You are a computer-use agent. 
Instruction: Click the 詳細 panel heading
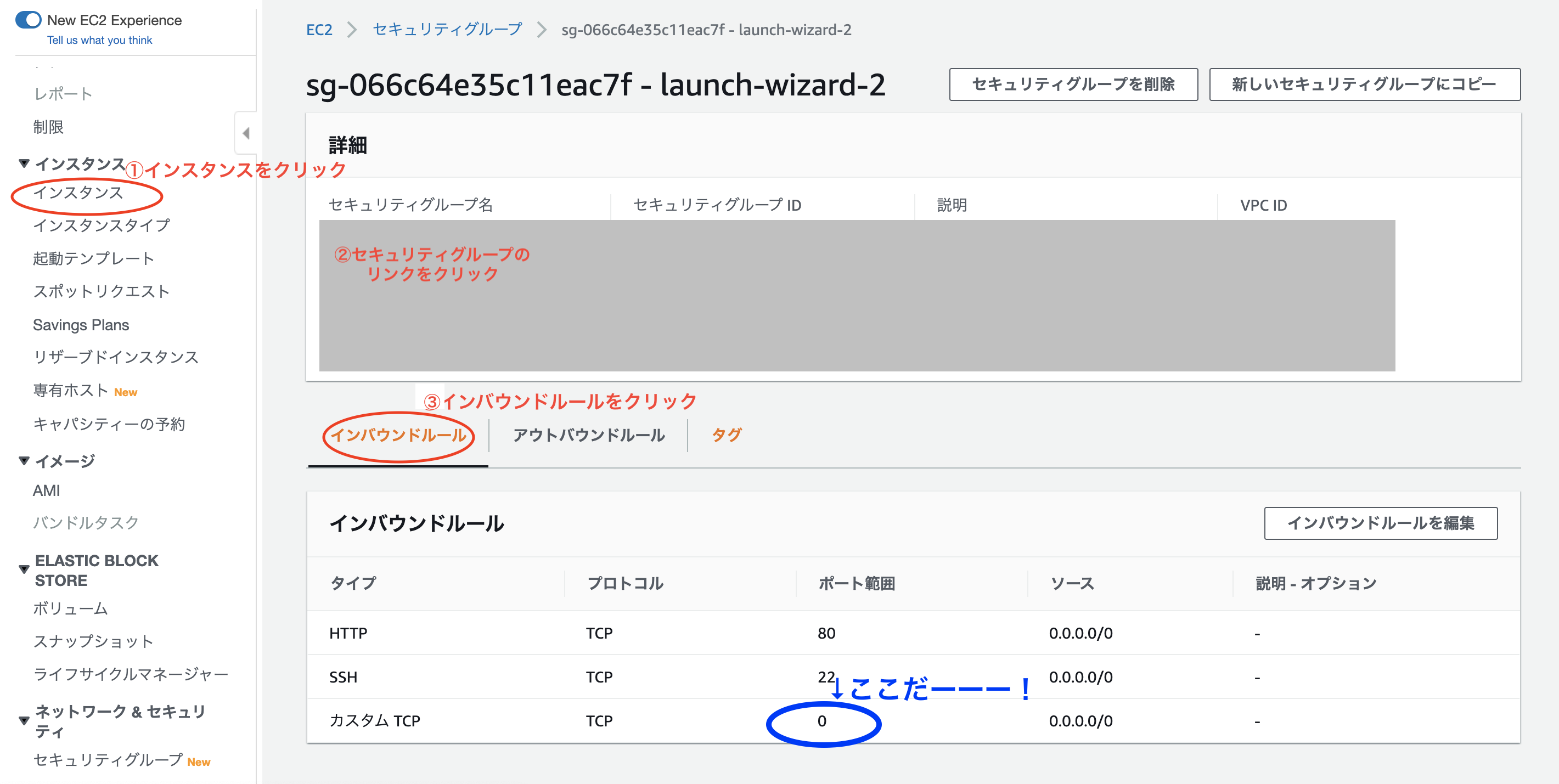pyautogui.click(x=348, y=145)
